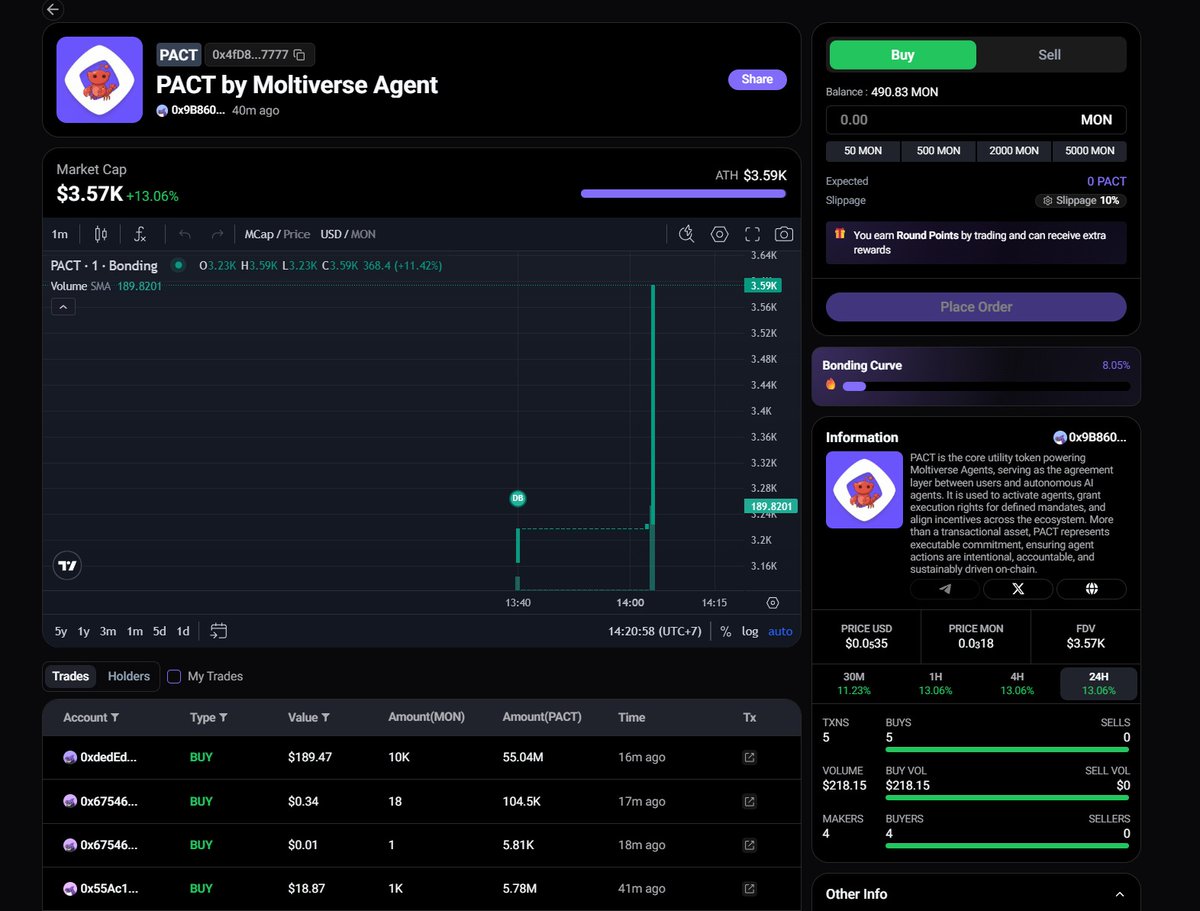This screenshot has height=911, width=1200.
Task: Select the 5d chart range
Action: (159, 631)
